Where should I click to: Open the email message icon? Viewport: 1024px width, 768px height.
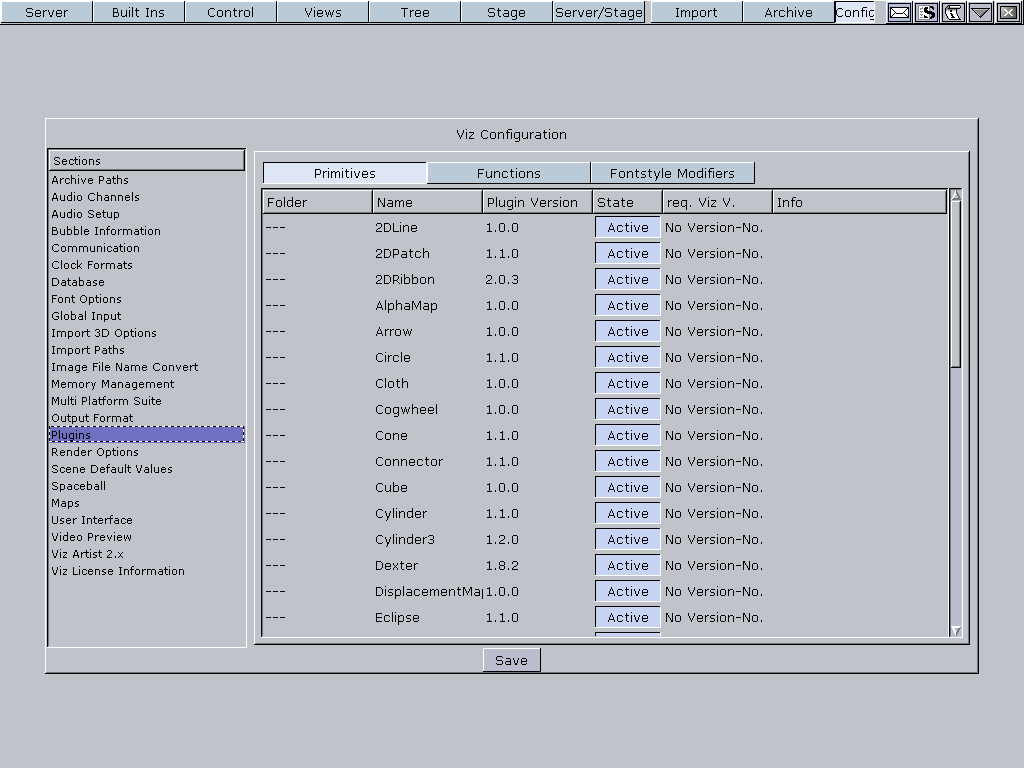(899, 13)
